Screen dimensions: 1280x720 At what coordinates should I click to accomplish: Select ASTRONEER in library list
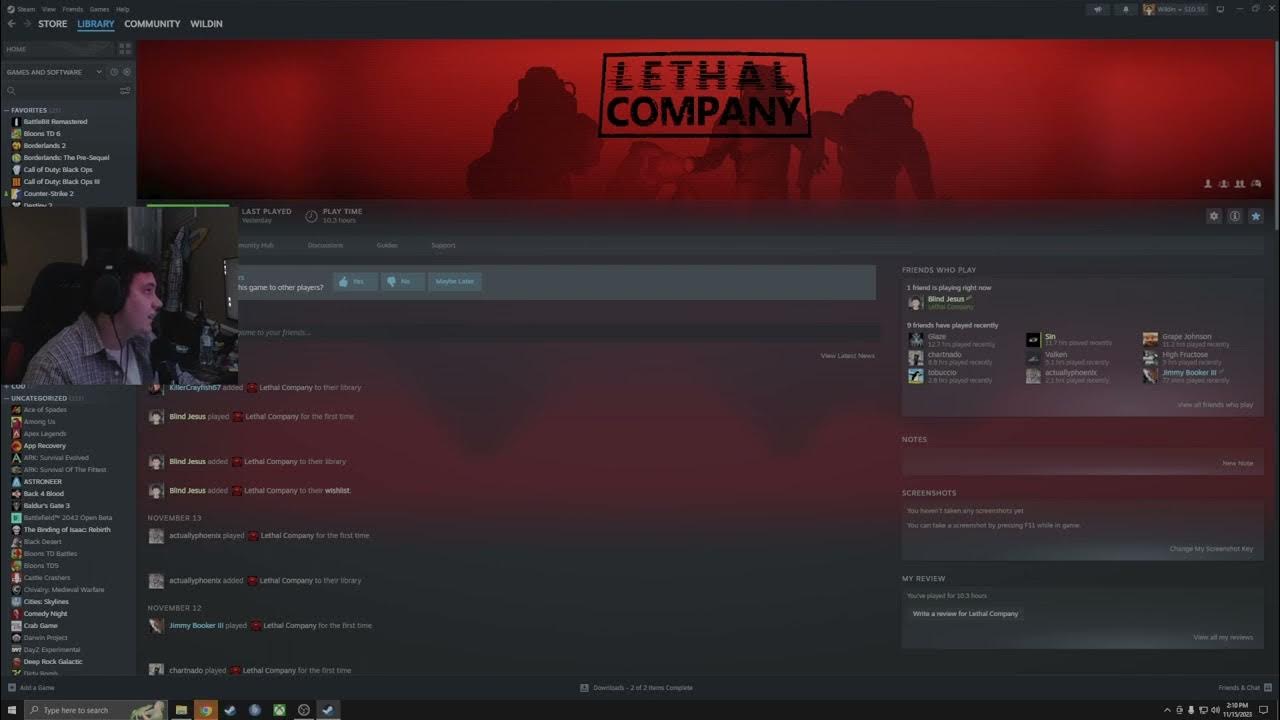[42, 482]
